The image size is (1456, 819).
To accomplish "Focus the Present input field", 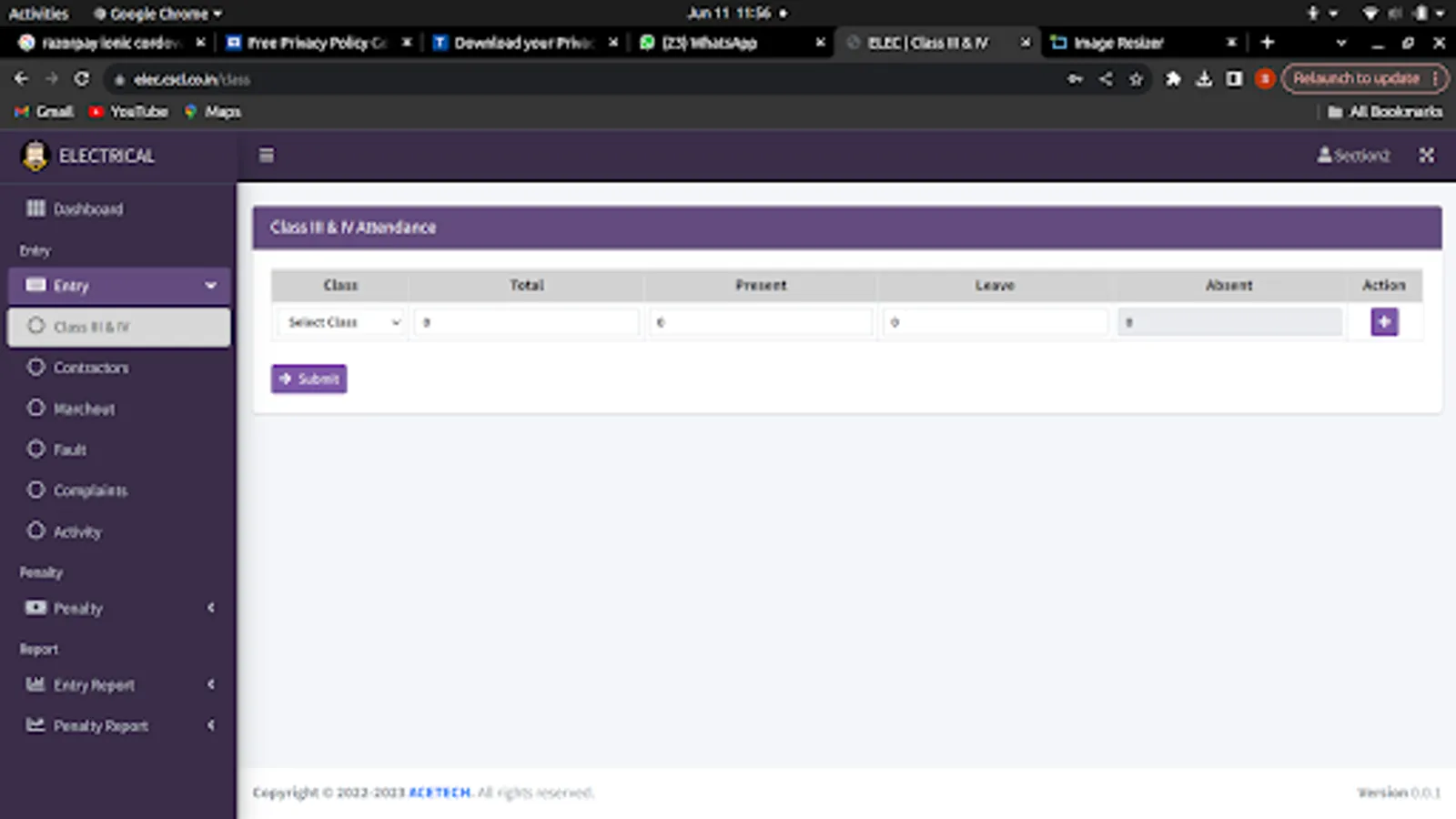I will click(761, 322).
